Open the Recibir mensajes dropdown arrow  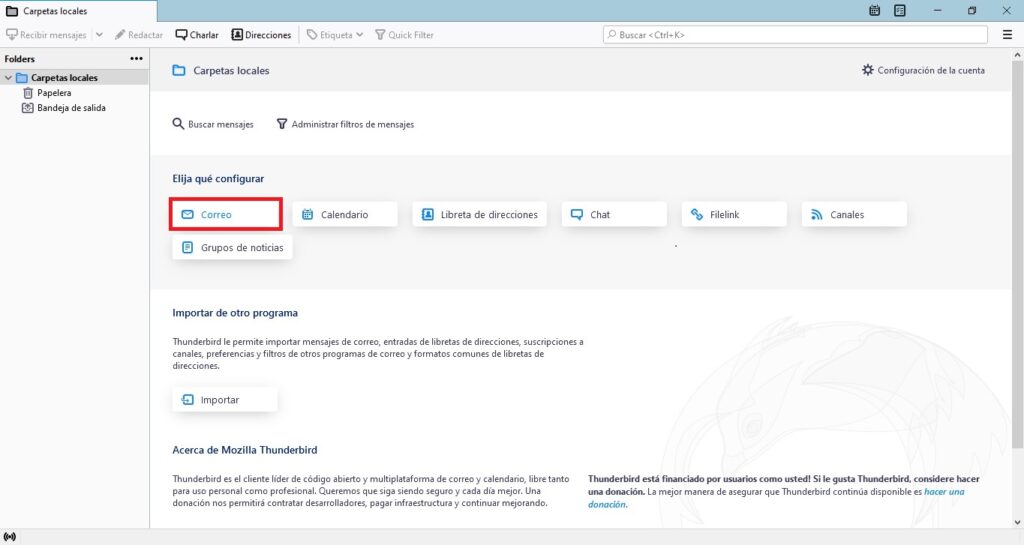tap(99, 35)
